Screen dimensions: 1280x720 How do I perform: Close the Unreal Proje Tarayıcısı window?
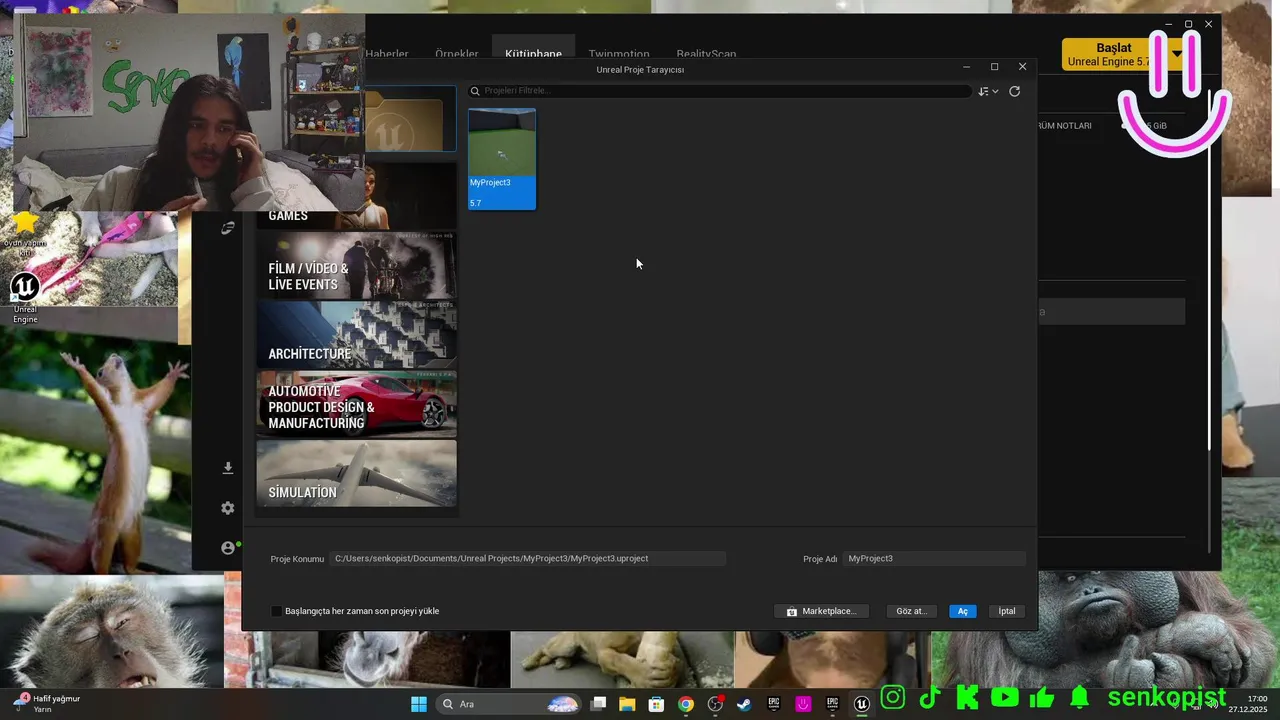pos(1022,67)
